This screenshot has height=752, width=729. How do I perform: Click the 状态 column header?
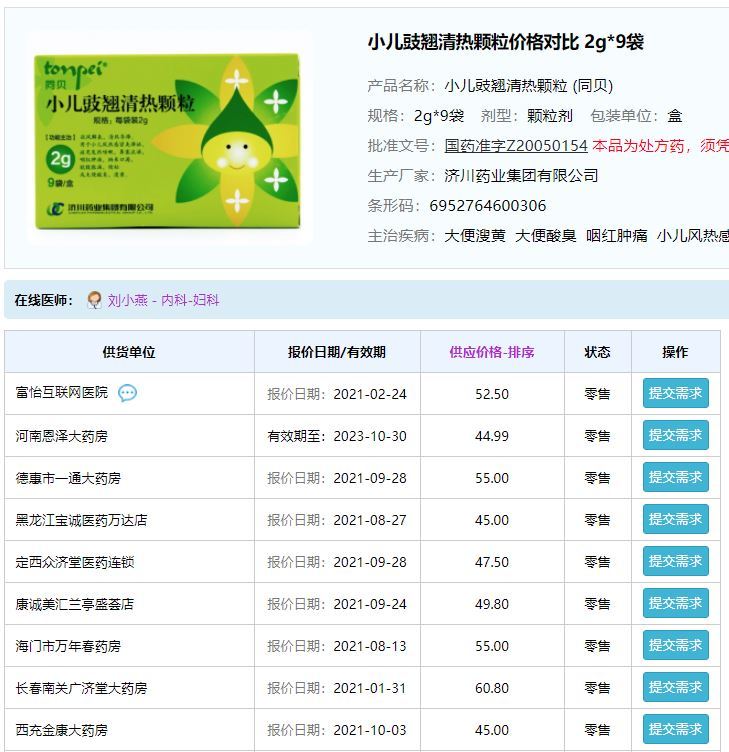coord(597,352)
